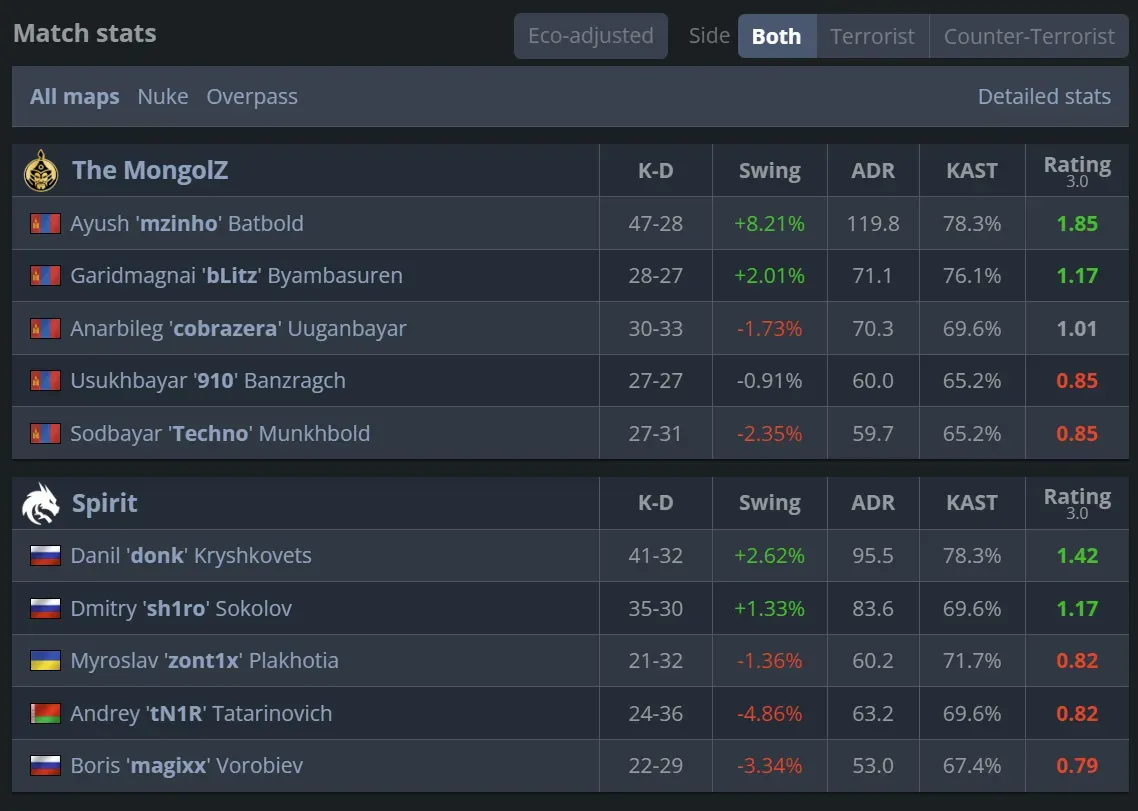Open Ayush 'mzinho' Batbold player profile
This screenshot has width=1138, height=811.
186,224
